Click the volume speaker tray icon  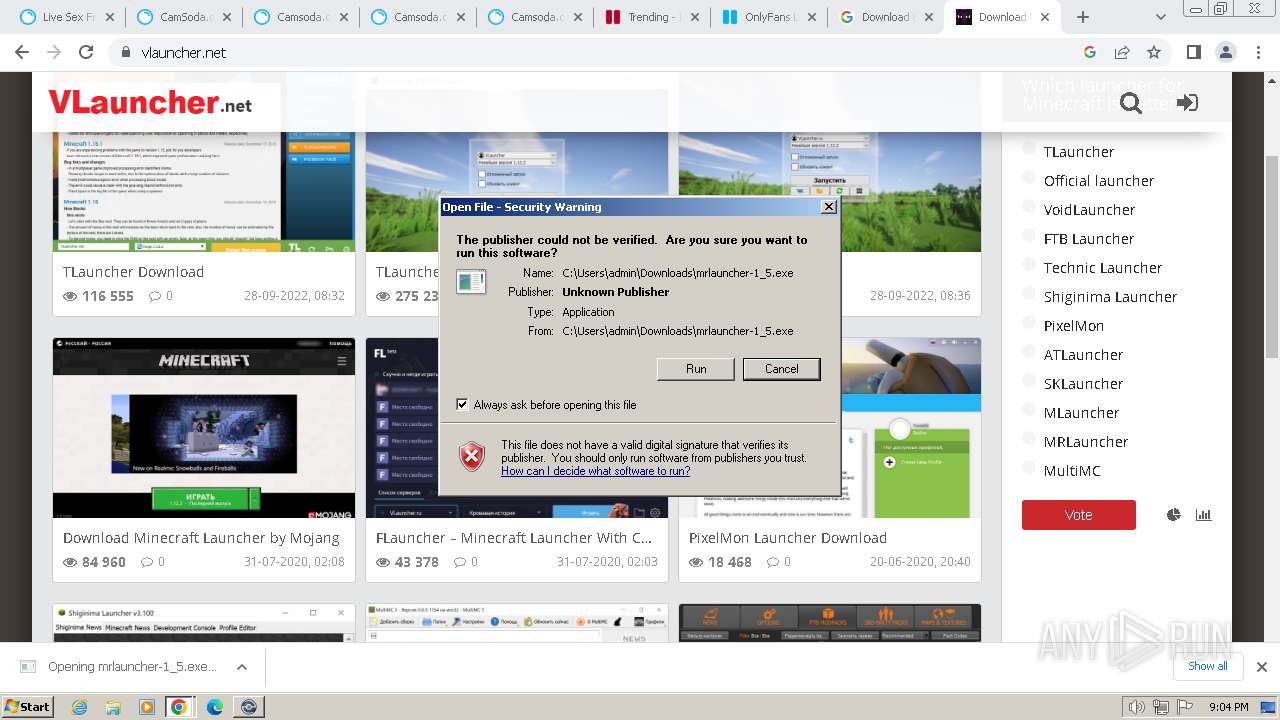(x=1135, y=707)
